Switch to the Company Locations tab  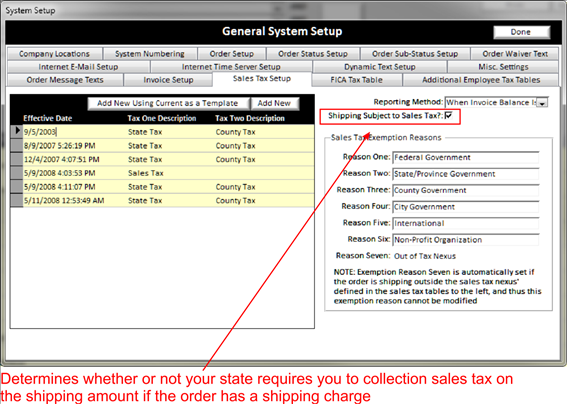(54, 54)
